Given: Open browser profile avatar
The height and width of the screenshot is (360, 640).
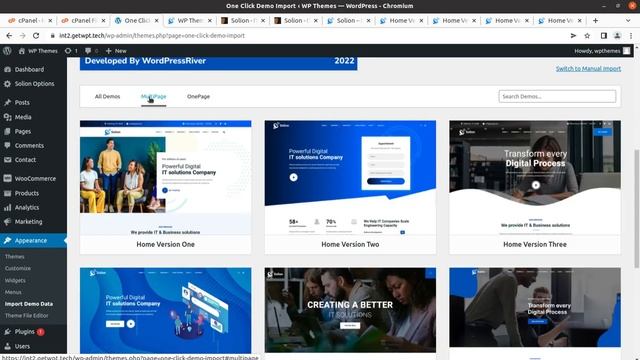Looking at the screenshot, I should [x=617, y=36].
